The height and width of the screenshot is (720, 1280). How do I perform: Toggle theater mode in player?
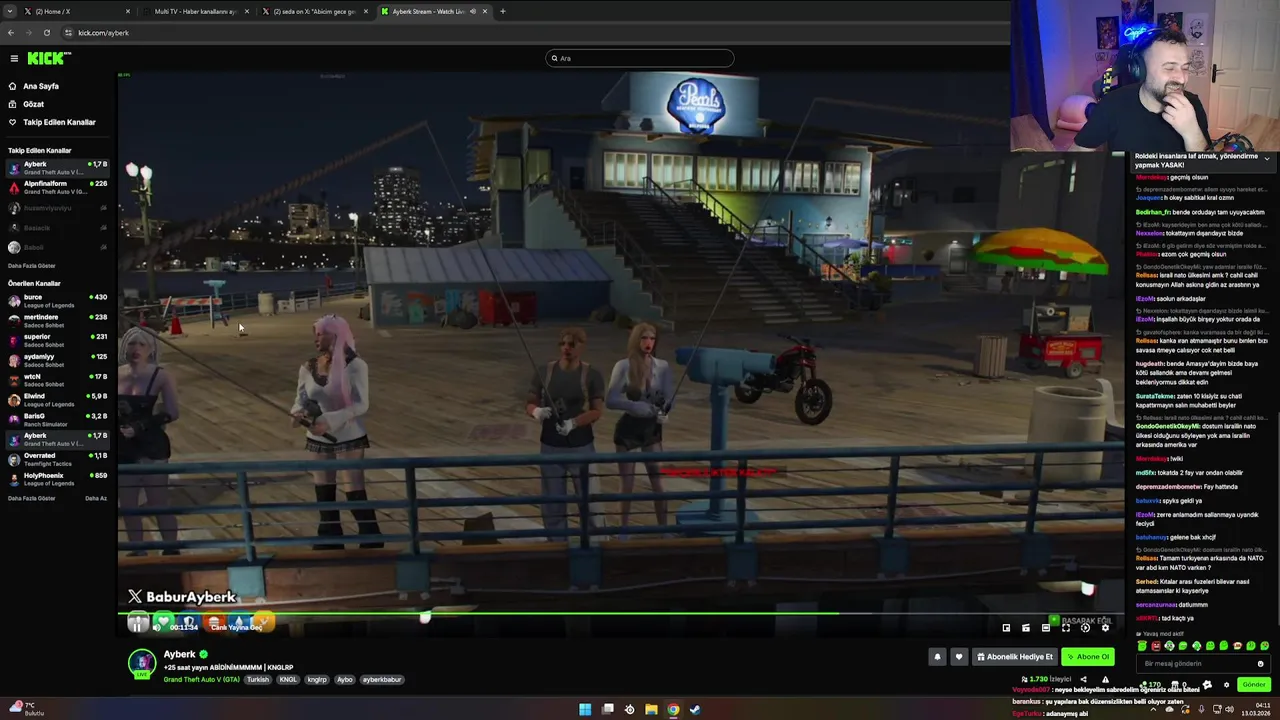point(1046,628)
